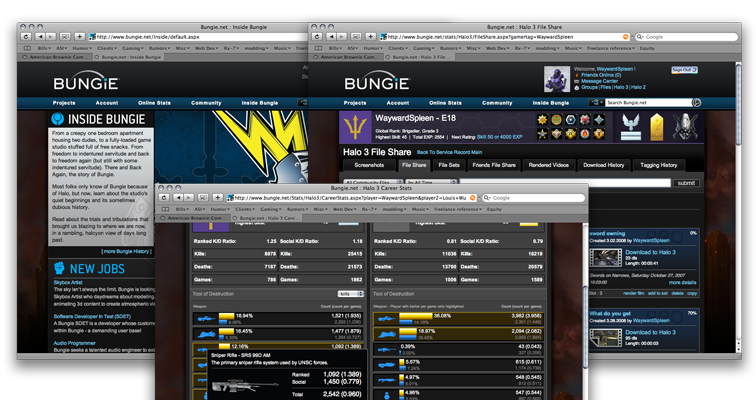The image size is (756, 400).
Task: Click the Sign Out button
Action: pos(684,70)
